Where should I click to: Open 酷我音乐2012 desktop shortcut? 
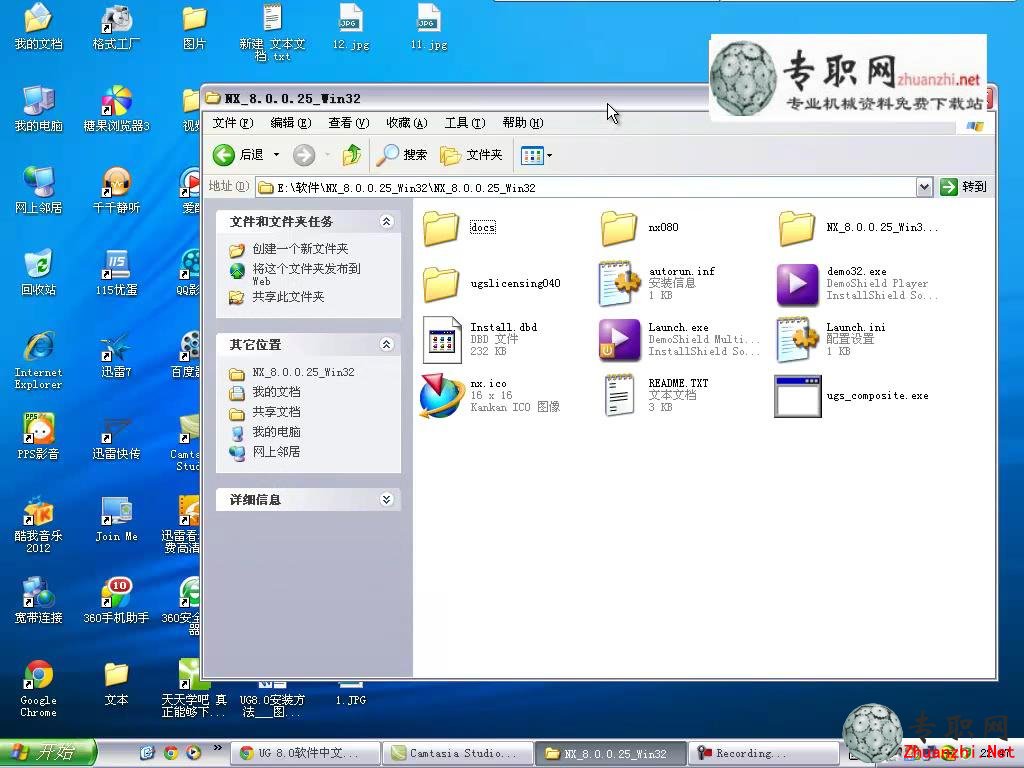[39, 524]
